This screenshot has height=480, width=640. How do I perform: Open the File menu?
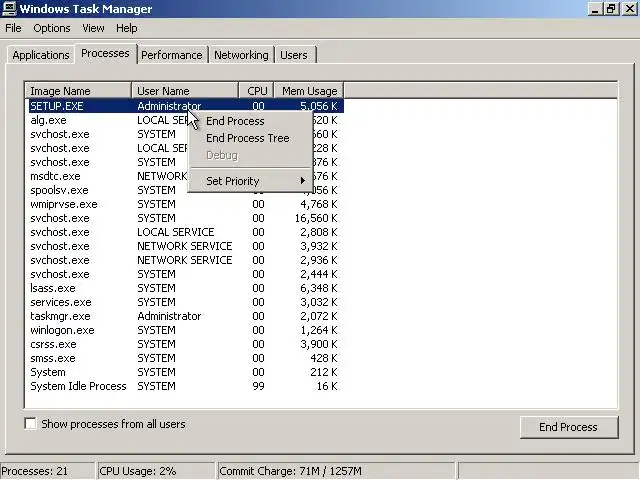click(x=13, y=28)
